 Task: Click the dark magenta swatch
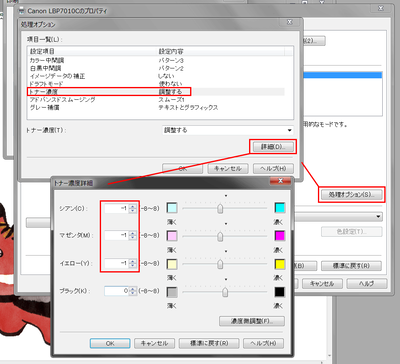point(280,236)
